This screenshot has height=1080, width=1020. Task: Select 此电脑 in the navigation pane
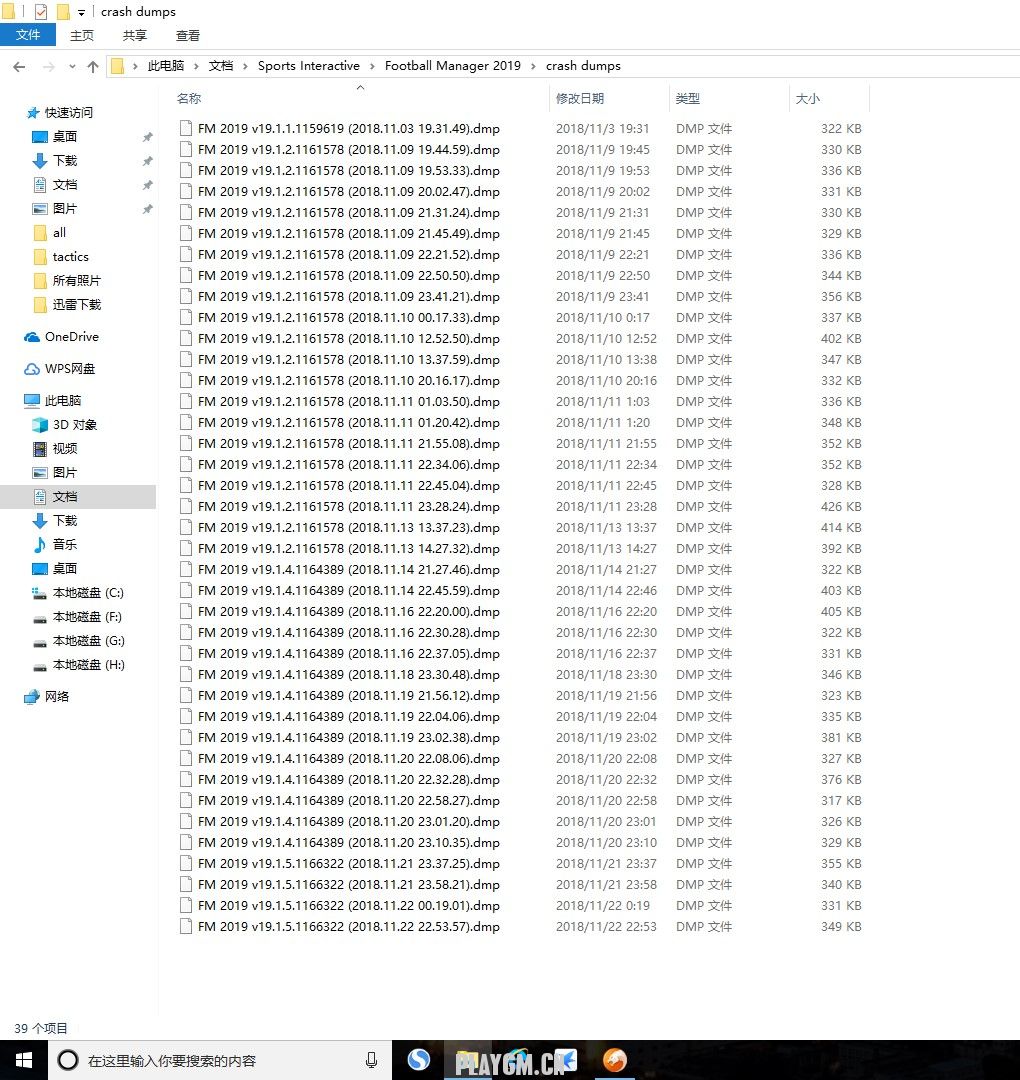63,401
